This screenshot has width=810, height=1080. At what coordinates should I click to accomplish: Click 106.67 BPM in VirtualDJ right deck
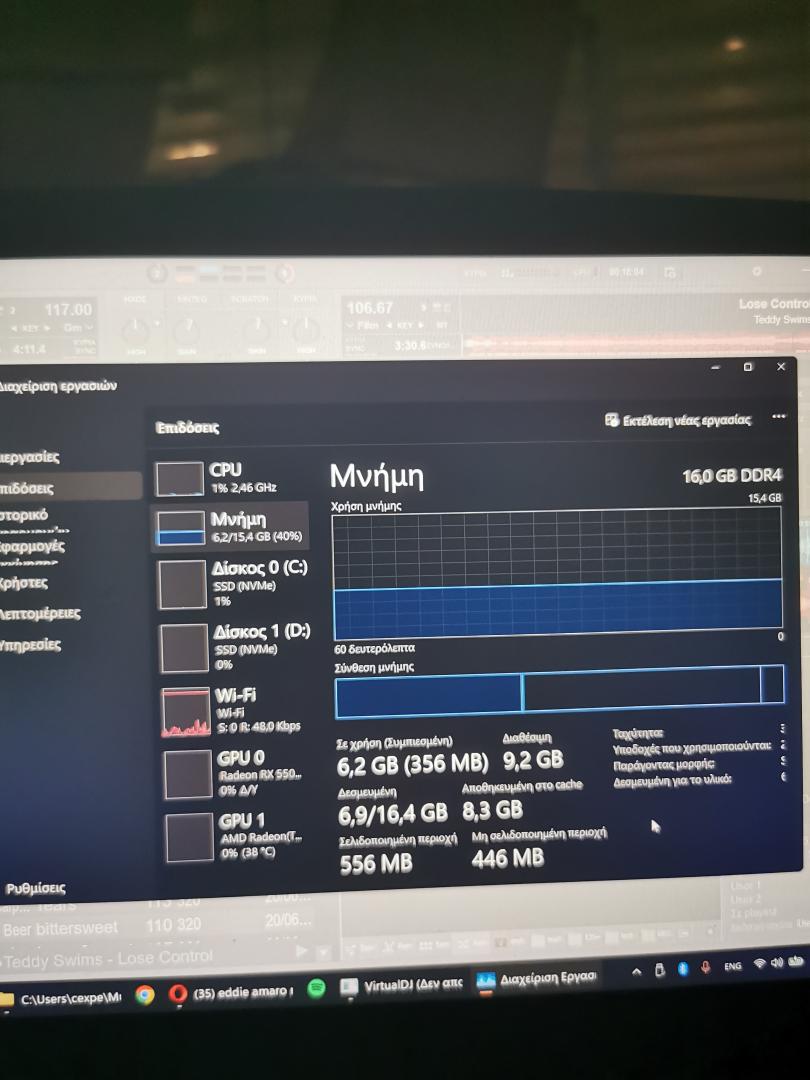pos(369,308)
